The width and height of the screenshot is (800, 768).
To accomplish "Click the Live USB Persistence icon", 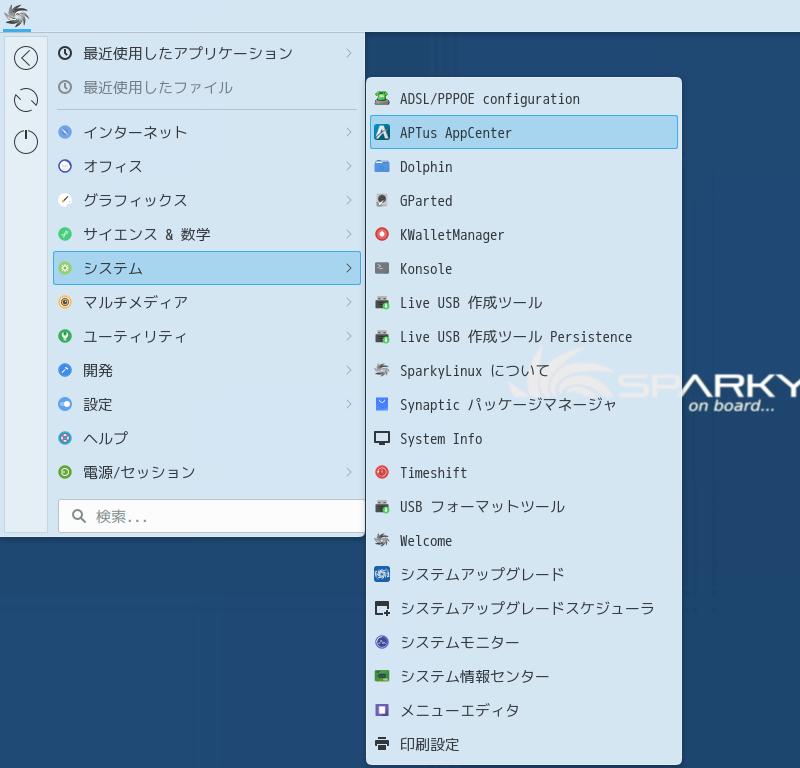I will (382, 336).
